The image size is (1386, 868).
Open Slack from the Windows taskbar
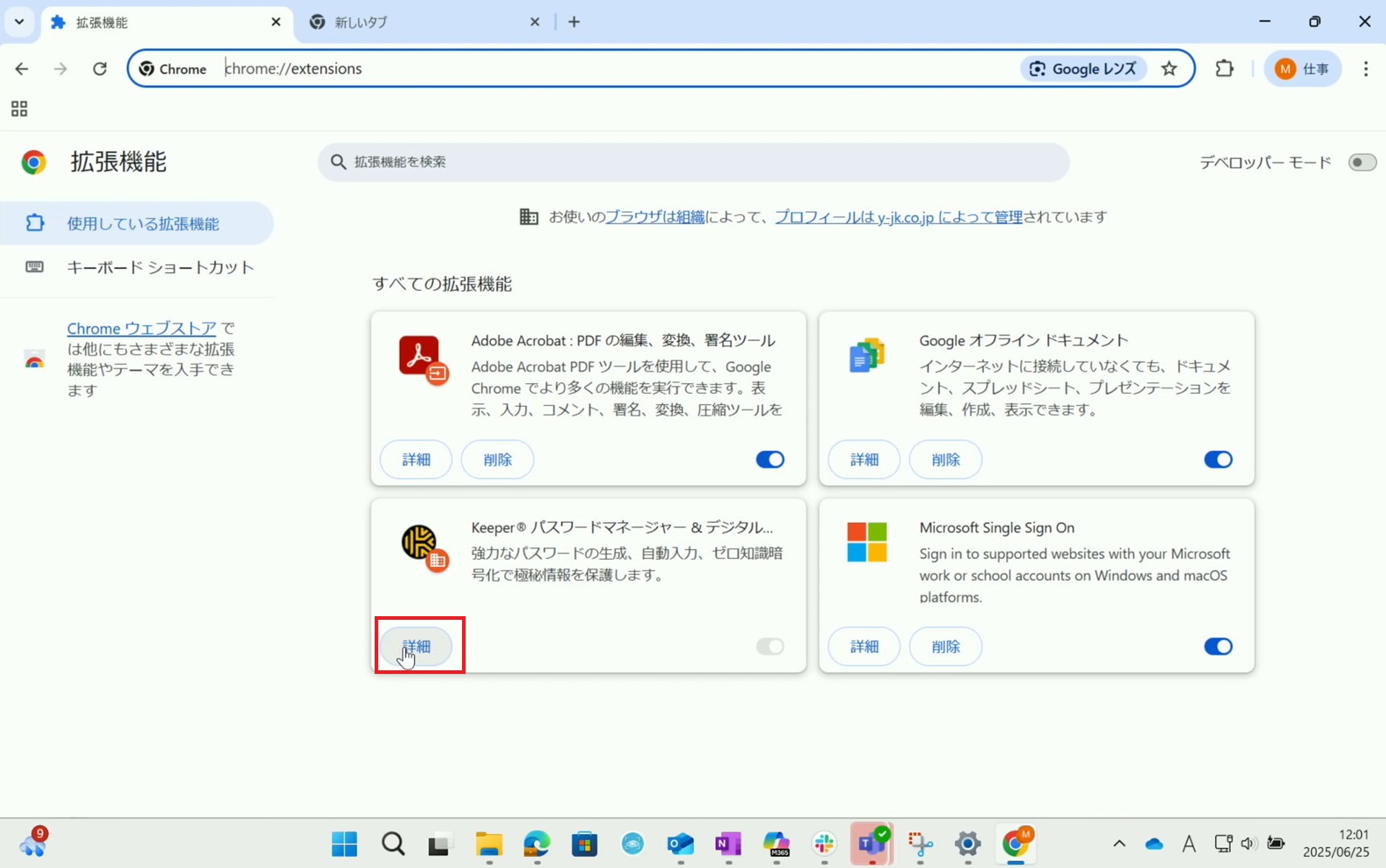pos(824,843)
